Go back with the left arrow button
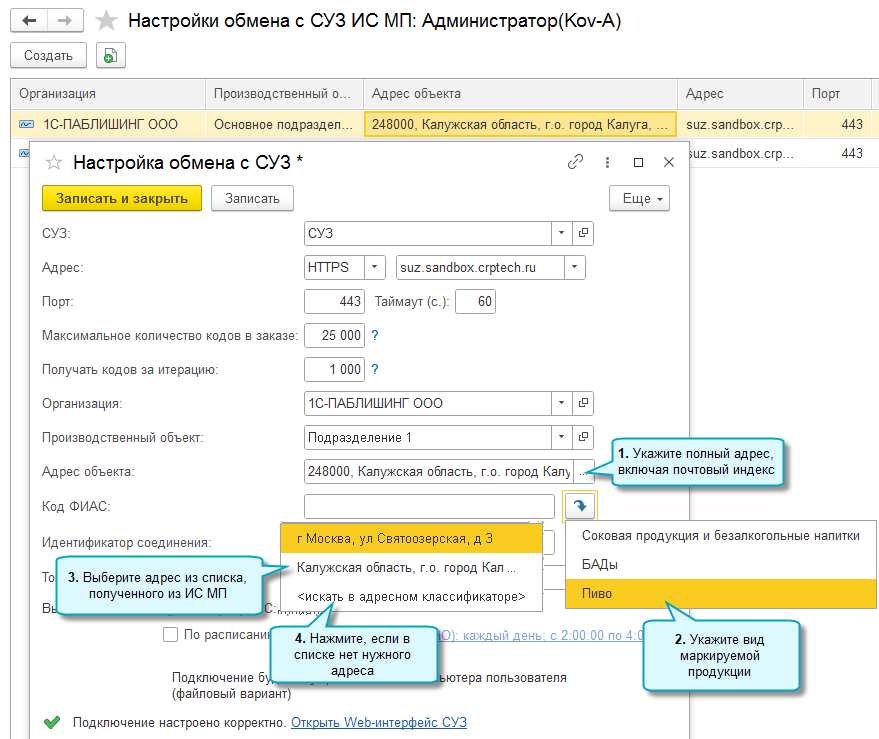Image resolution: width=879 pixels, height=739 pixels. pyautogui.click(x=29, y=21)
